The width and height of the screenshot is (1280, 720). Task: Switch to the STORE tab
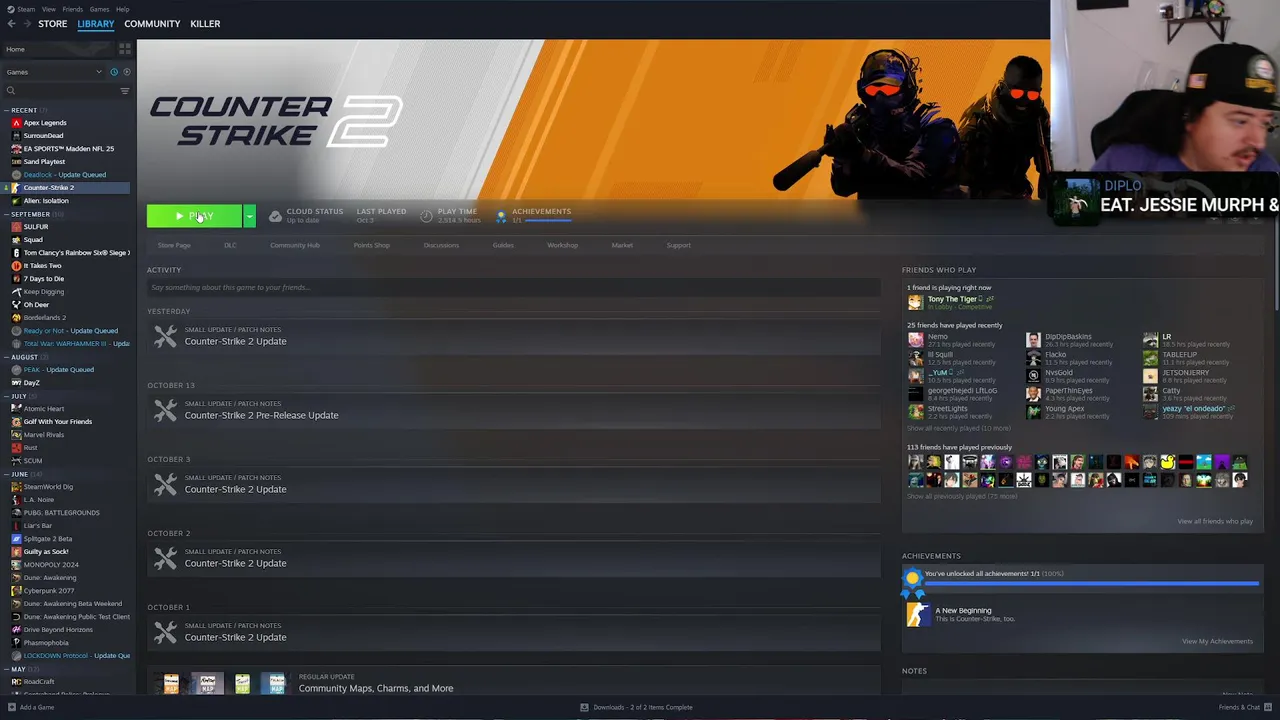52,24
